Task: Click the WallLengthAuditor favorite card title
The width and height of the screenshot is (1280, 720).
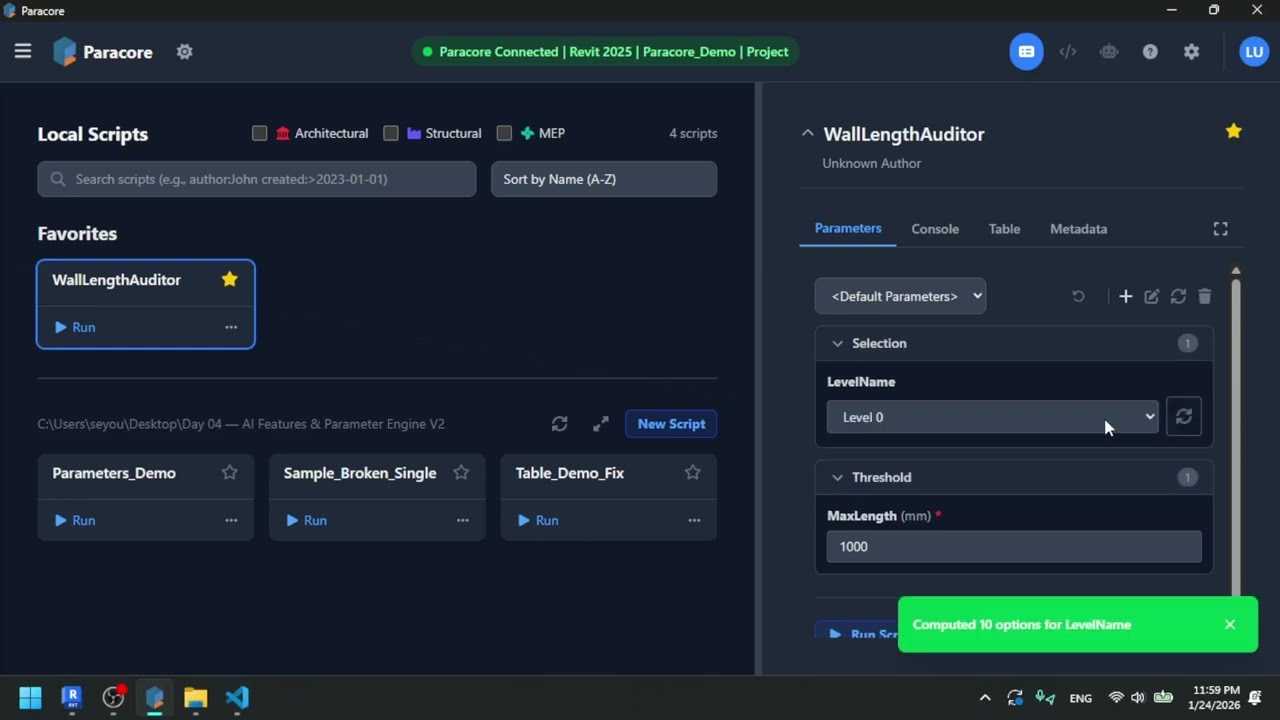Action: 116,280
